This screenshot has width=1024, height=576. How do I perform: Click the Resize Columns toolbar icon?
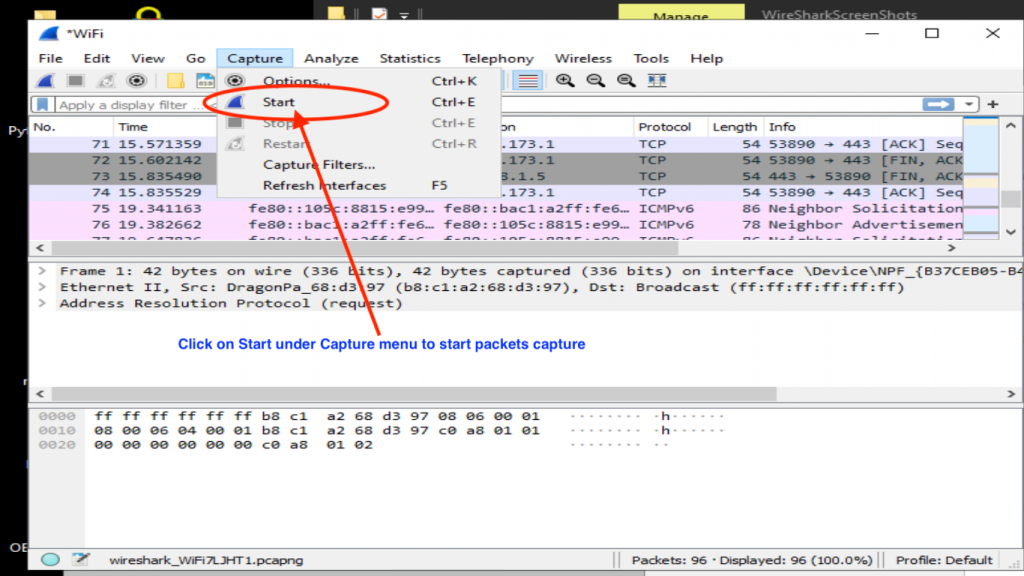[655, 81]
